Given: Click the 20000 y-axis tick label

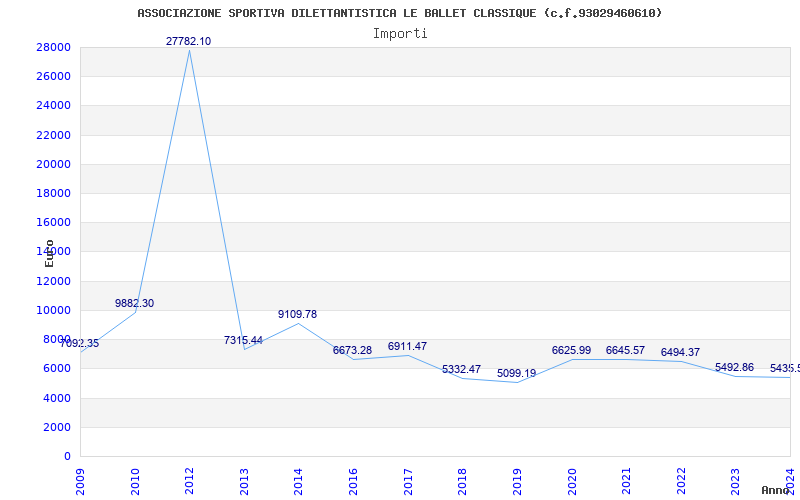Looking at the screenshot, I should tap(54, 164).
